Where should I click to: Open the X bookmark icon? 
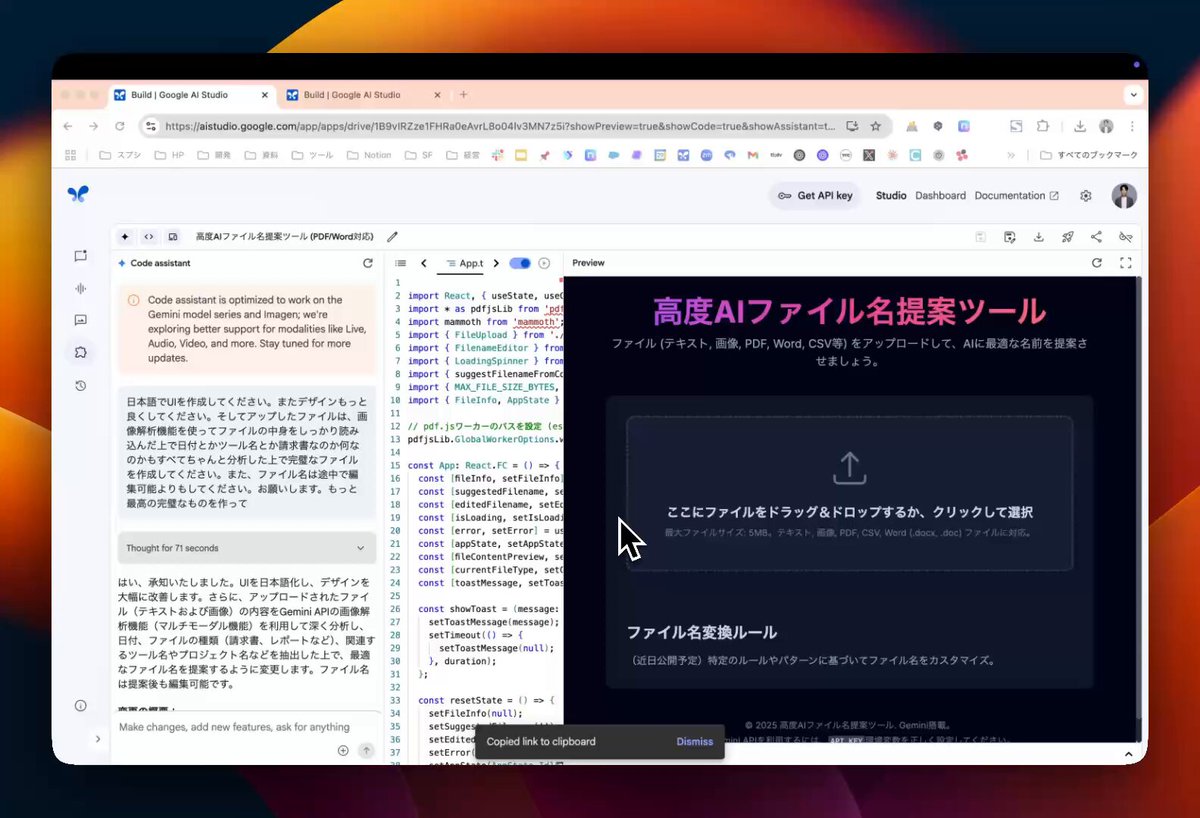click(x=869, y=155)
